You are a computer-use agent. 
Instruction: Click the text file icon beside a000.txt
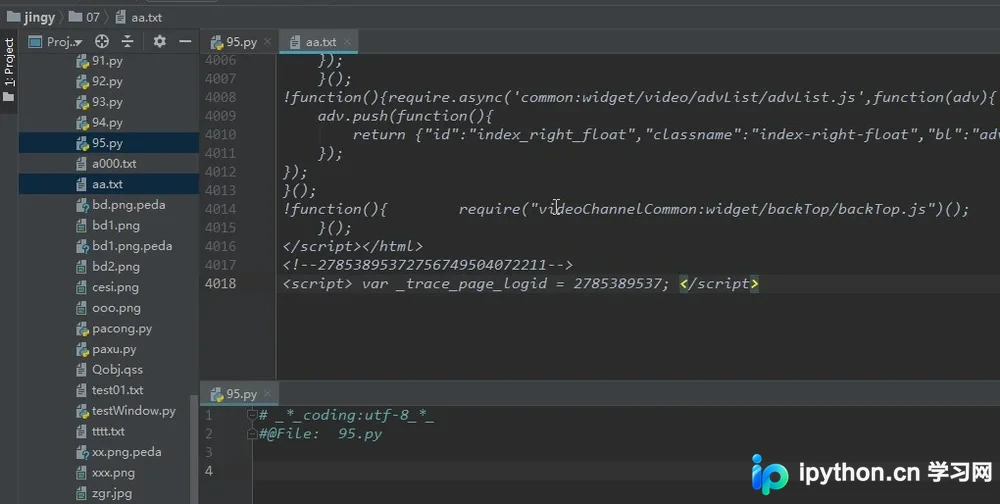(x=82, y=164)
